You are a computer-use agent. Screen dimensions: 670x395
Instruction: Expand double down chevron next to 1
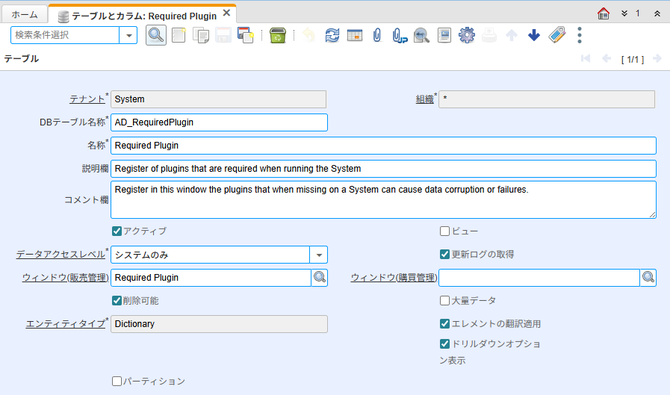624,14
